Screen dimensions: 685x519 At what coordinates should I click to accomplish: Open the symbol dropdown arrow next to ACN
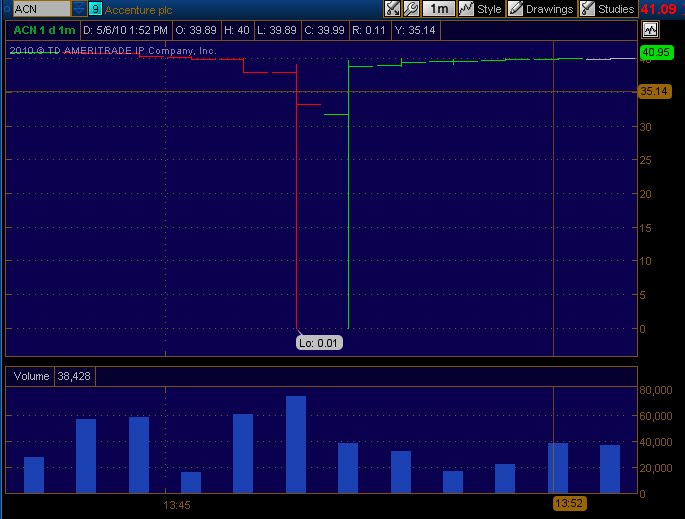pos(79,9)
